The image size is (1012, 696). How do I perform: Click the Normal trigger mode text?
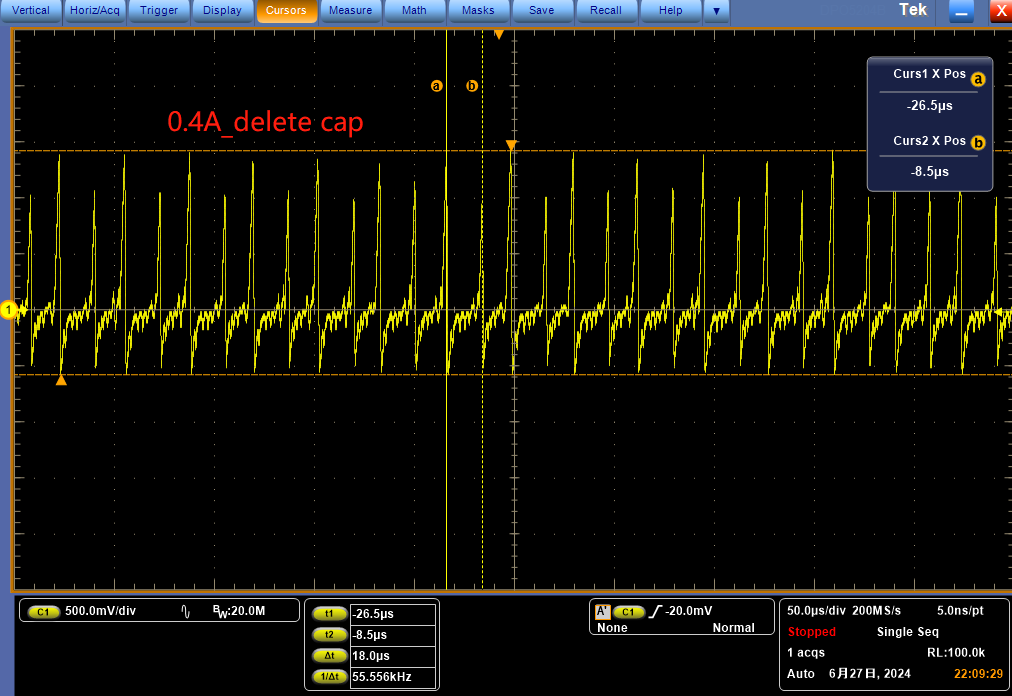733,628
